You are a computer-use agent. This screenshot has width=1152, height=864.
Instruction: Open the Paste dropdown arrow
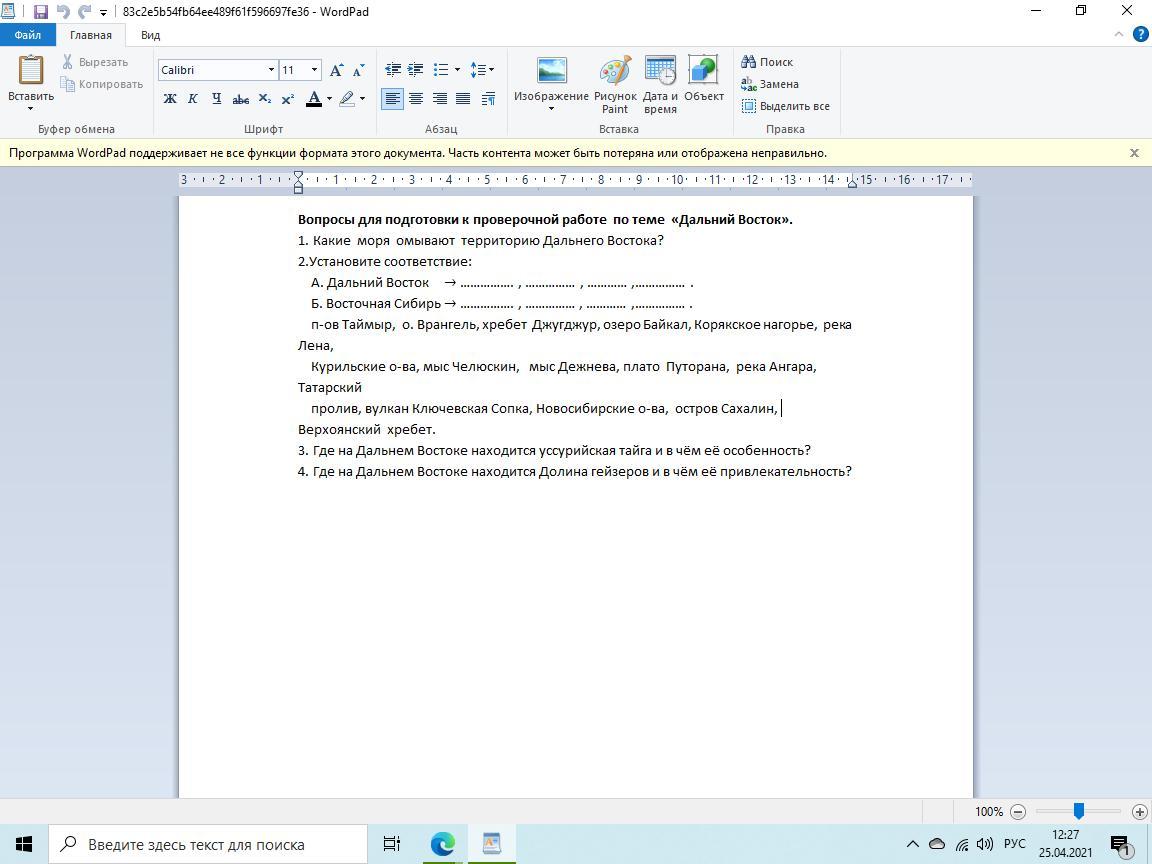pos(31,109)
